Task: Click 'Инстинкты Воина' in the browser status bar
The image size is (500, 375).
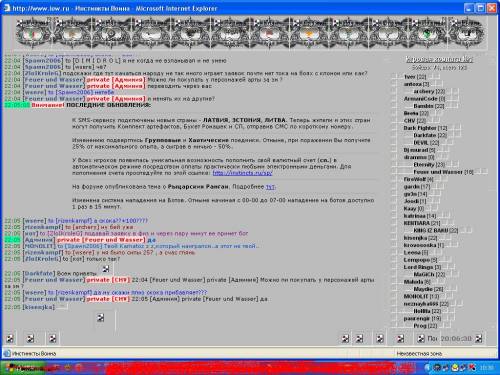Action: [34, 354]
